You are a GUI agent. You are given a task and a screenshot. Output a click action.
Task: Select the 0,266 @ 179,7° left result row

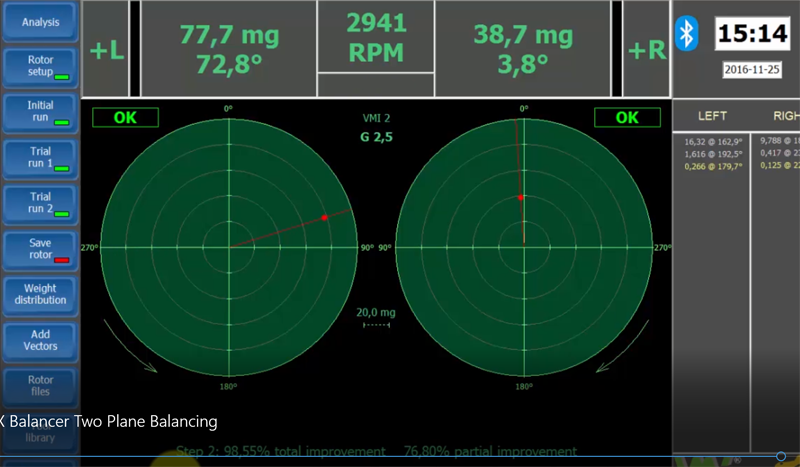point(712,167)
